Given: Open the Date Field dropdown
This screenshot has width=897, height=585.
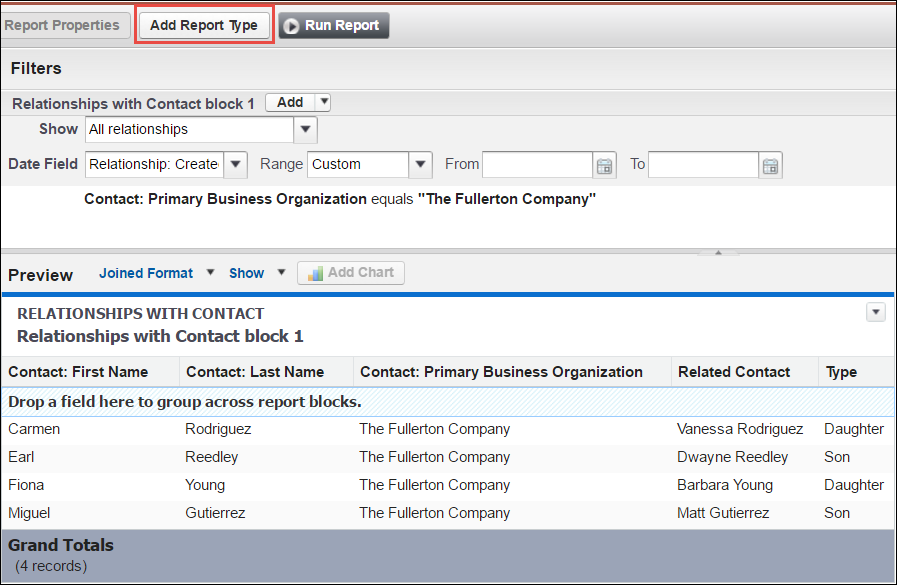Looking at the screenshot, I should point(235,165).
